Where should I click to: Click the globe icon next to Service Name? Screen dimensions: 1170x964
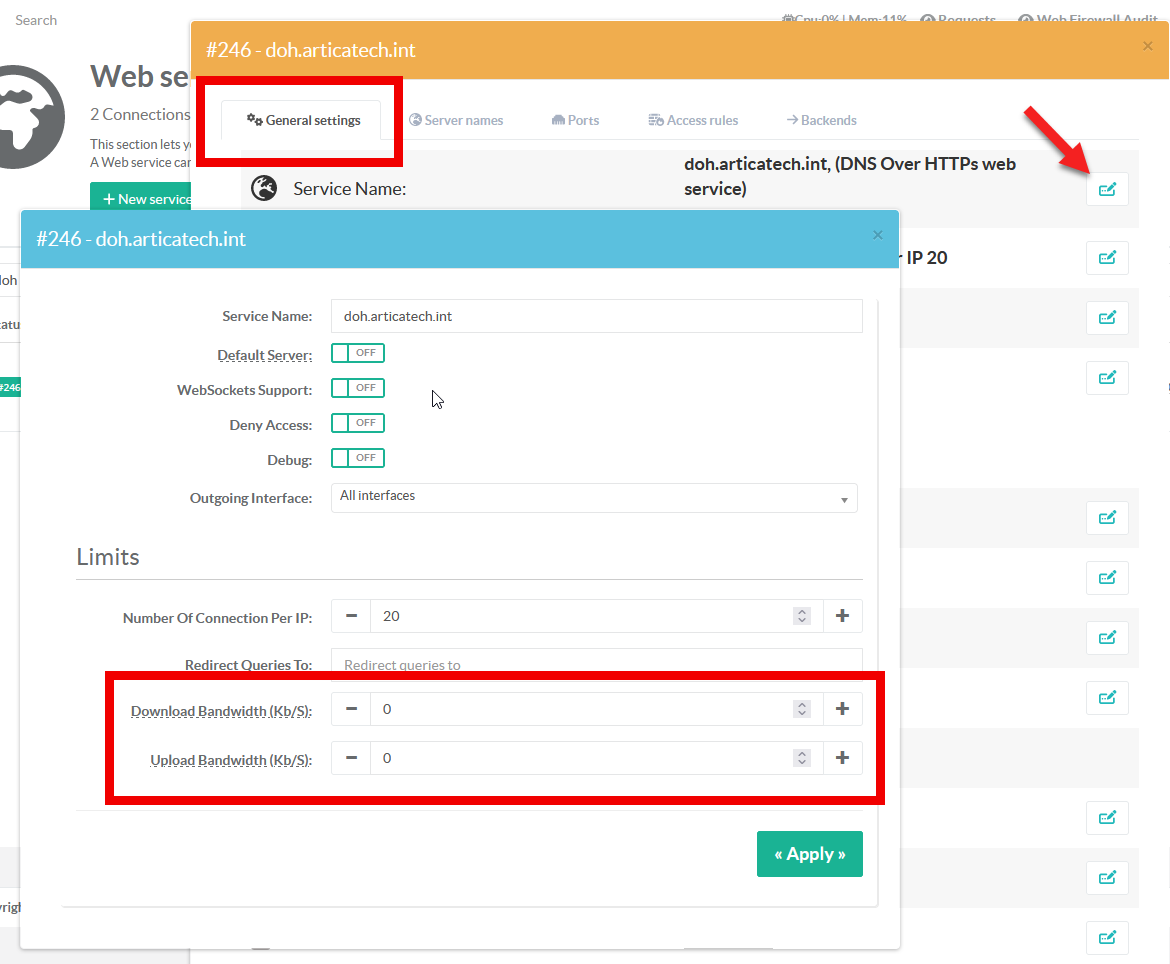(264, 188)
